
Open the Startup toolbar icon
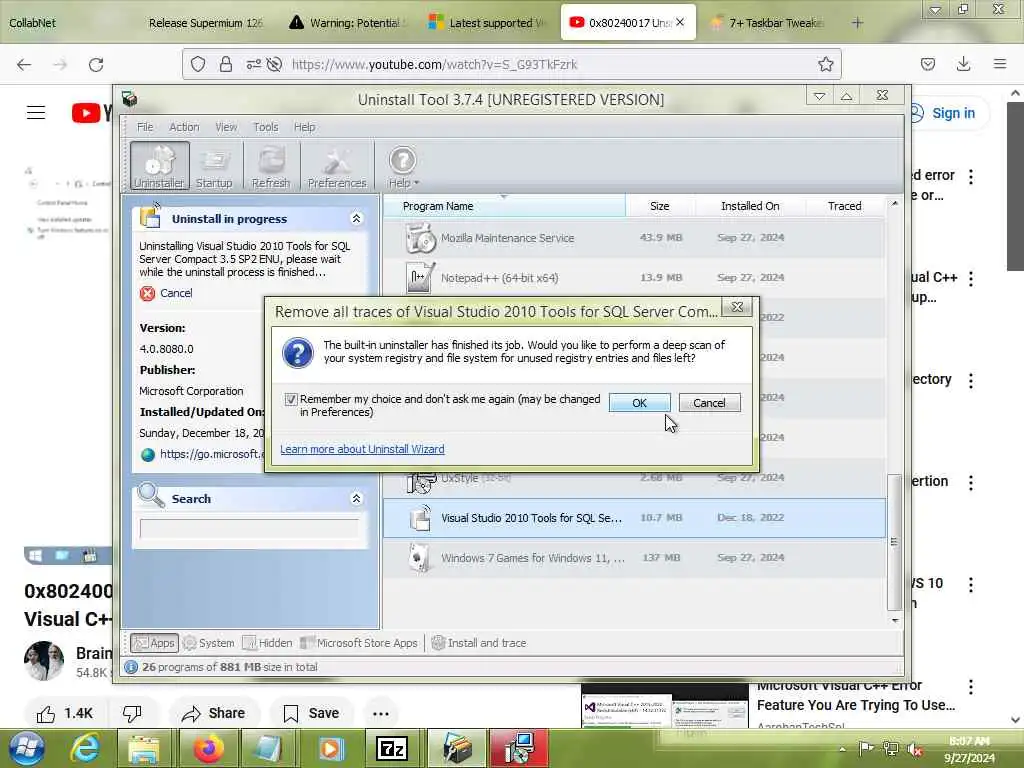[x=214, y=165]
